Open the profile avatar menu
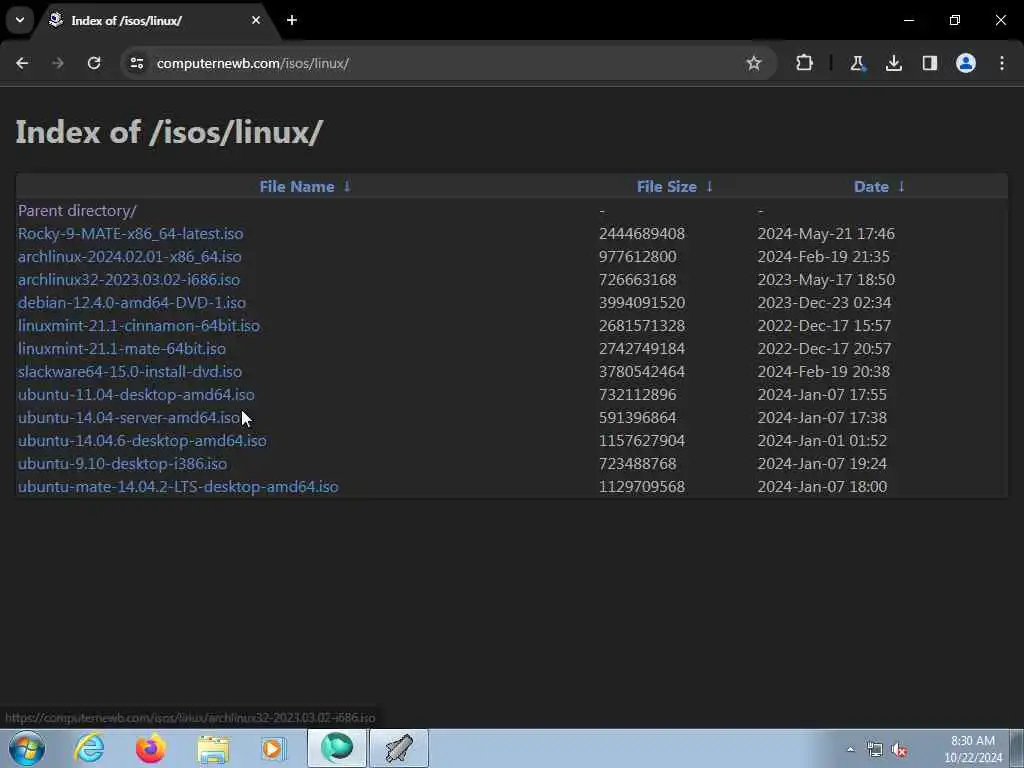This screenshot has width=1024, height=768. pos(966,63)
